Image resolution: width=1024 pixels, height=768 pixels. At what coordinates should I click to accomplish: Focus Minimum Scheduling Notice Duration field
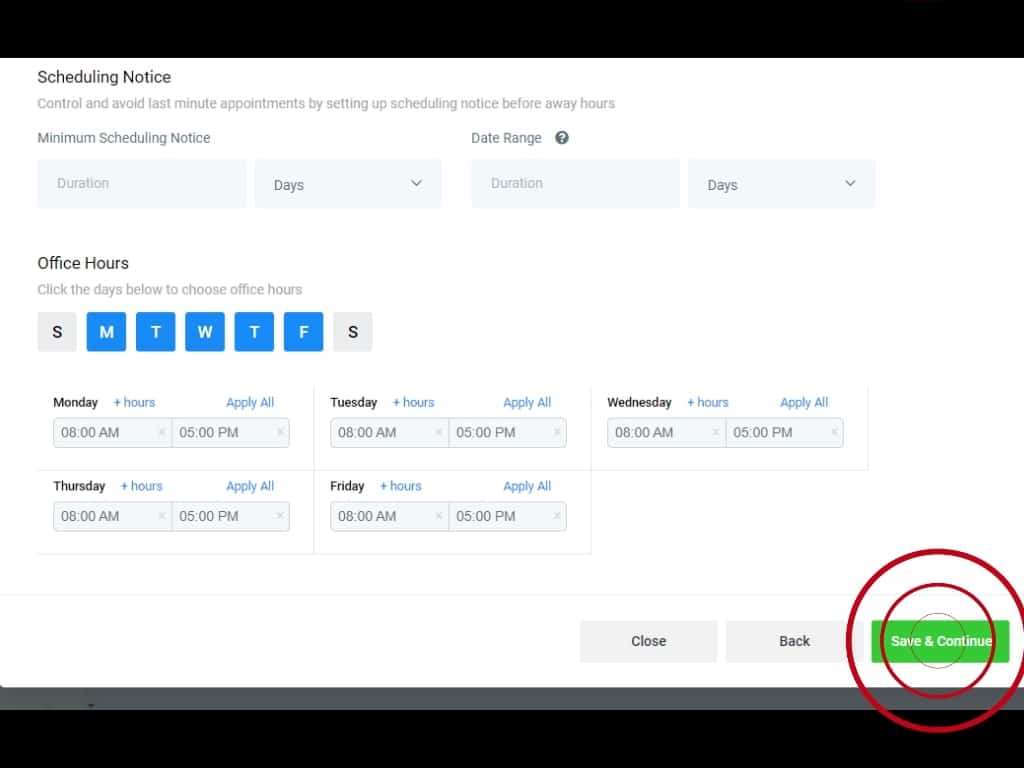141,184
